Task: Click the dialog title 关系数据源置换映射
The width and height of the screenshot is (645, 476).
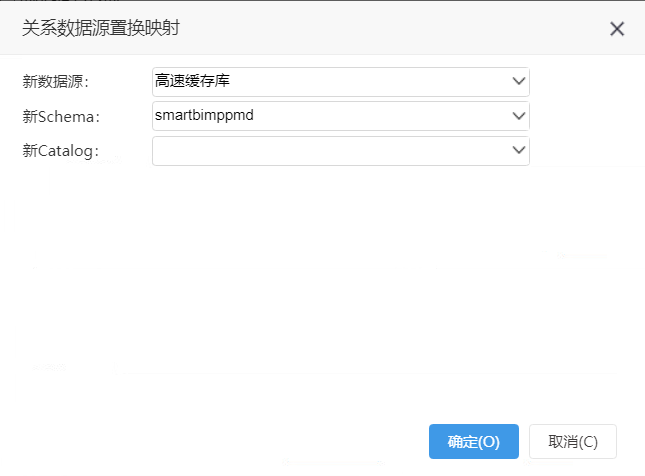Action: pos(101,28)
